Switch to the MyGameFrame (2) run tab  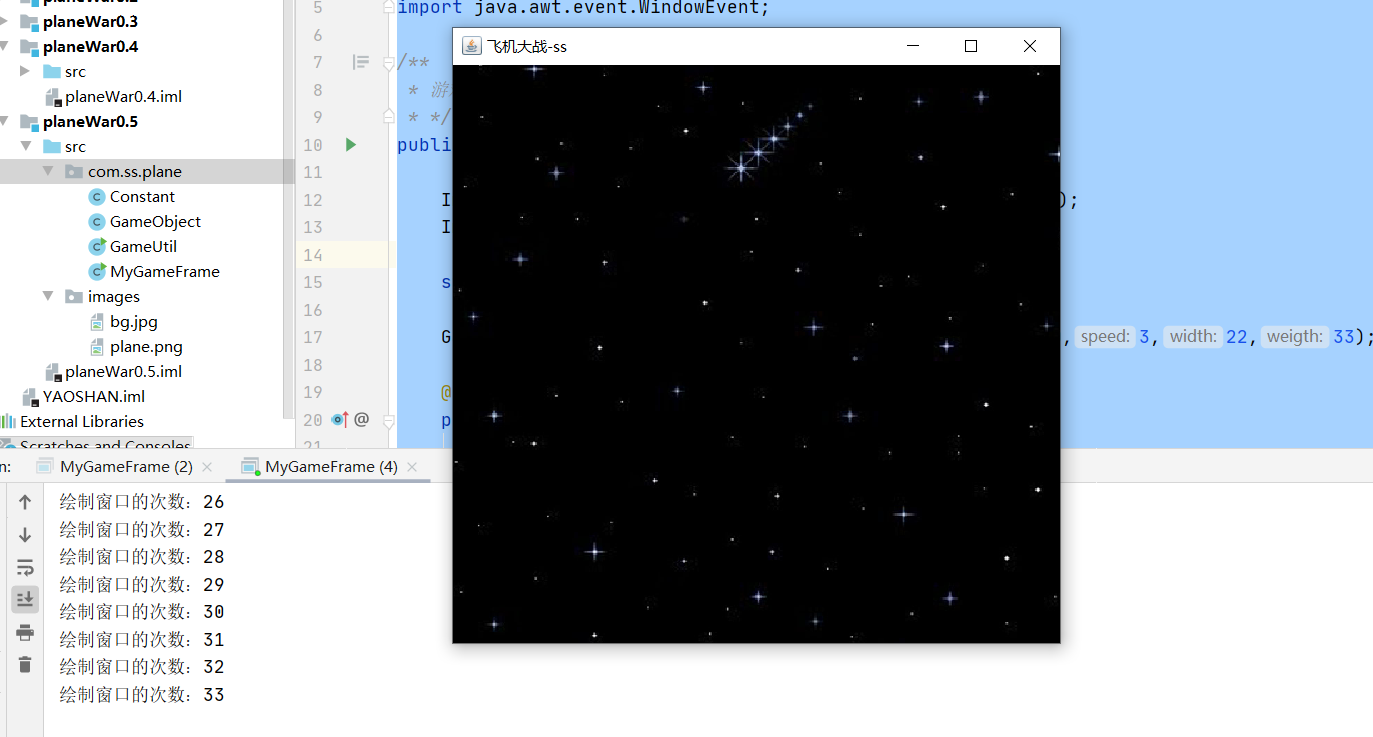tap(127, 467)
